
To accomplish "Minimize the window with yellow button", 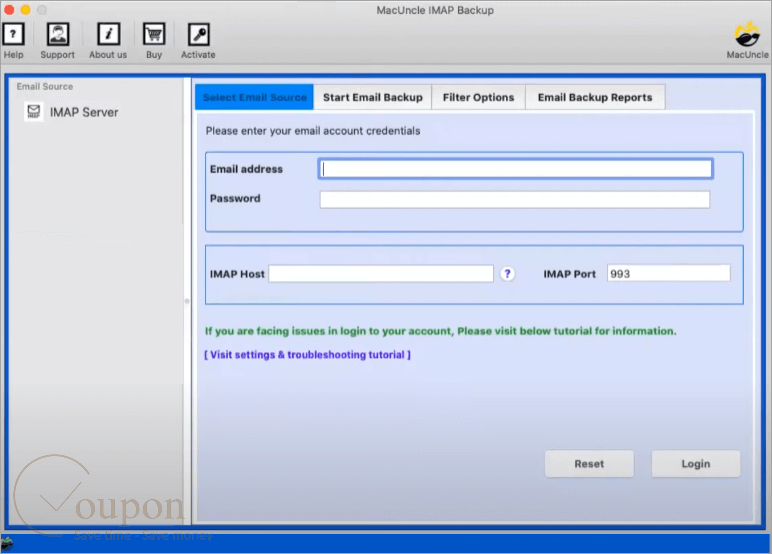I will click(26, 9).
